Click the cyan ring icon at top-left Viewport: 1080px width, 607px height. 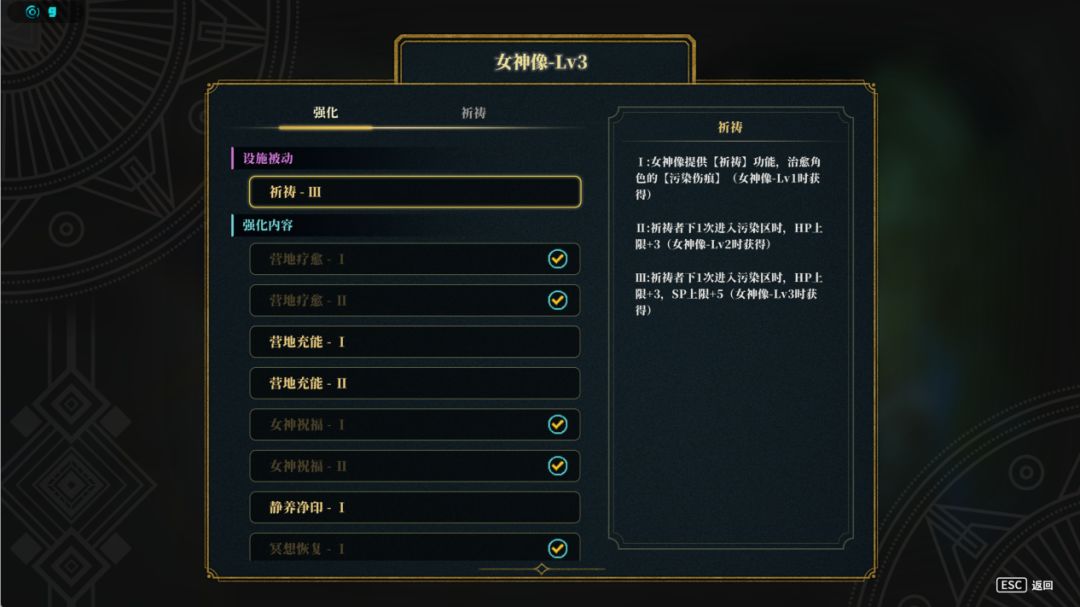click(32, 12)
